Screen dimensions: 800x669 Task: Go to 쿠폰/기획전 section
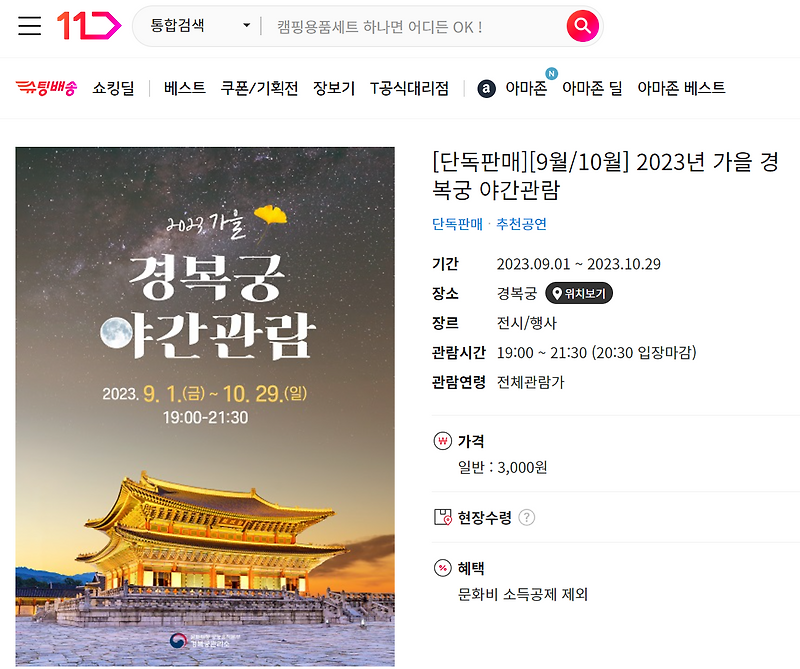click(259, 88)
